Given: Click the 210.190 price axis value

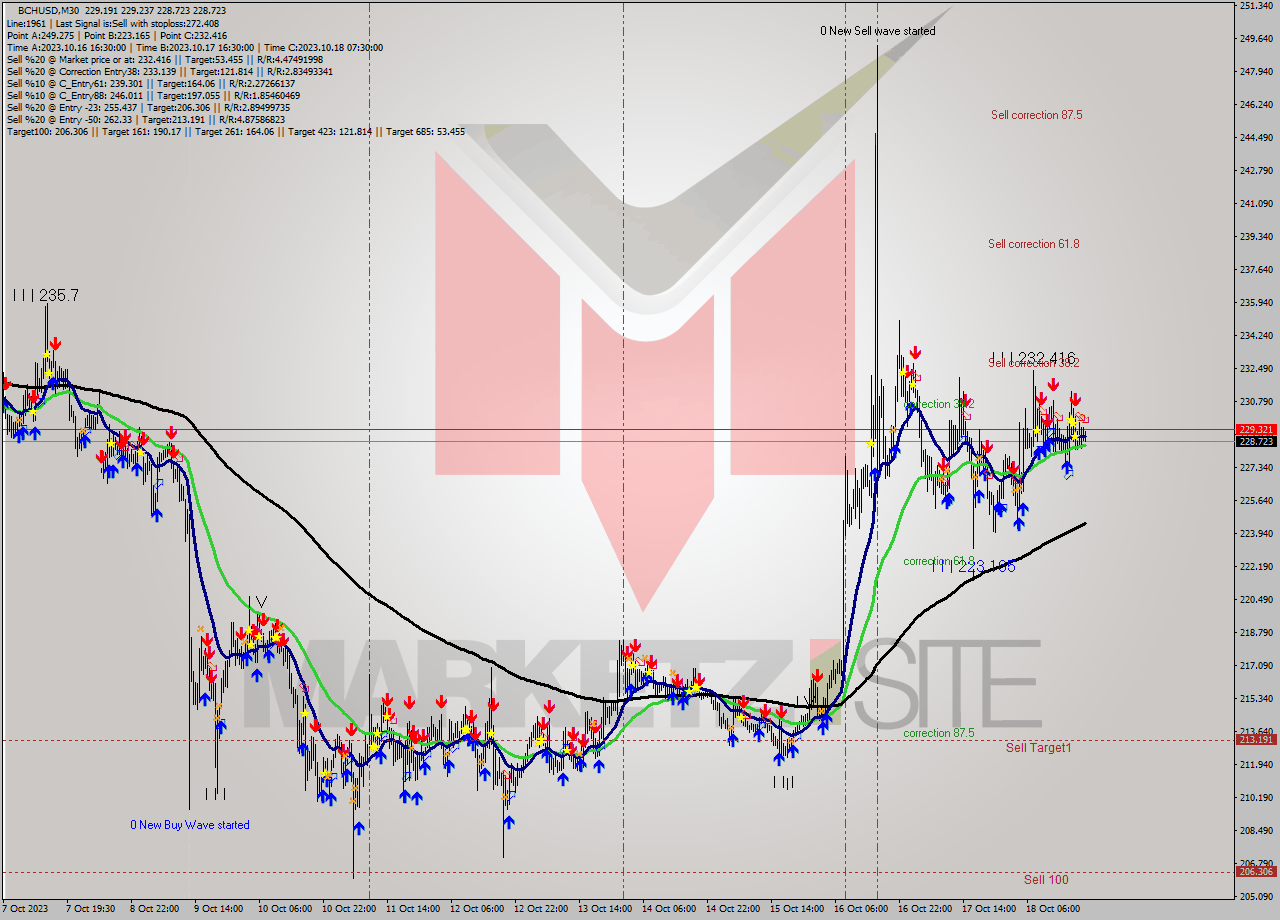Looking at the screenshot, I should click(x=1255, y=797).
